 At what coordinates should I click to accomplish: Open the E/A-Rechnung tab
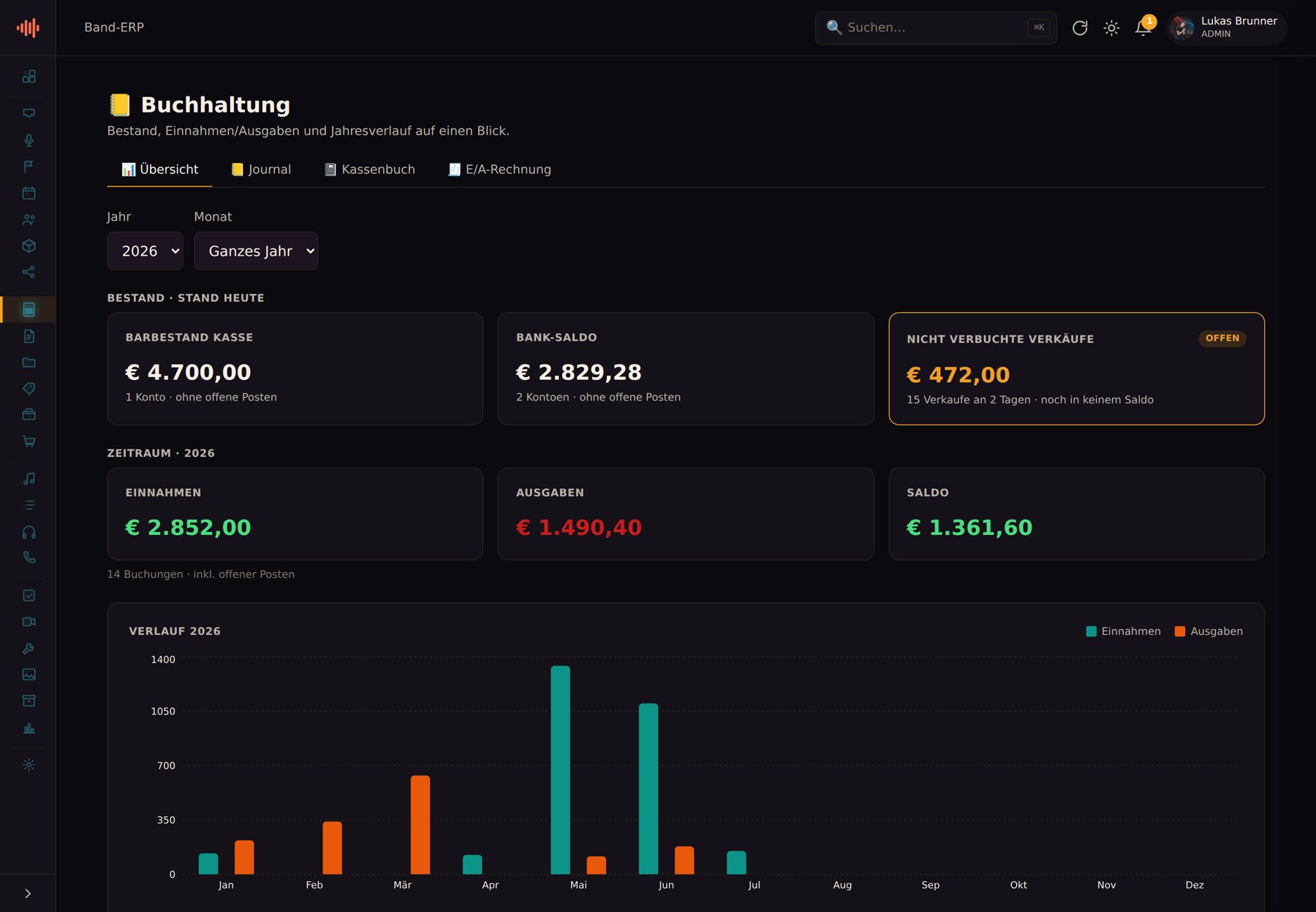499,170
